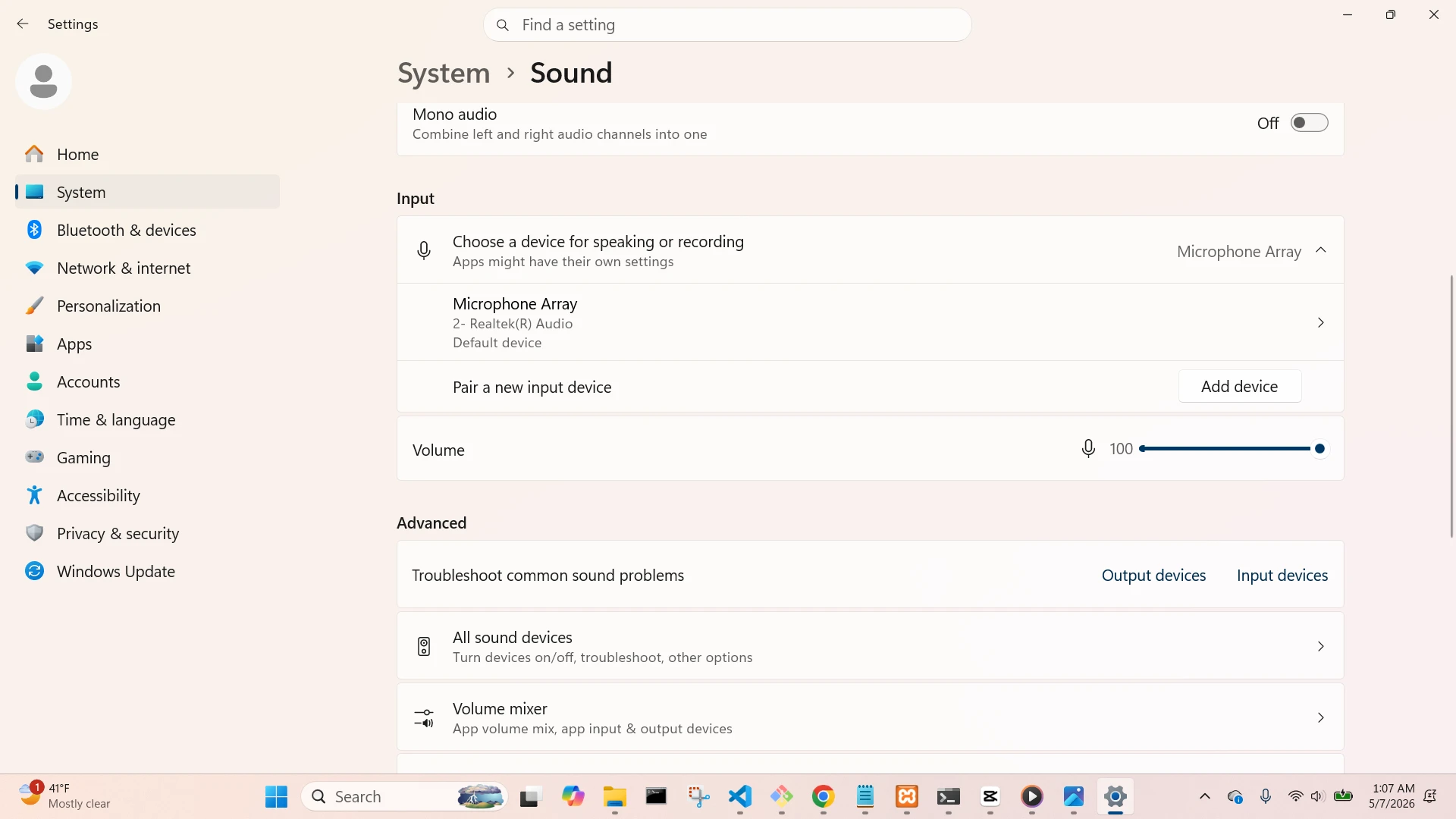Open Volume mixer settings
This screenshot has width=1456, height=819.
point(870,717)
